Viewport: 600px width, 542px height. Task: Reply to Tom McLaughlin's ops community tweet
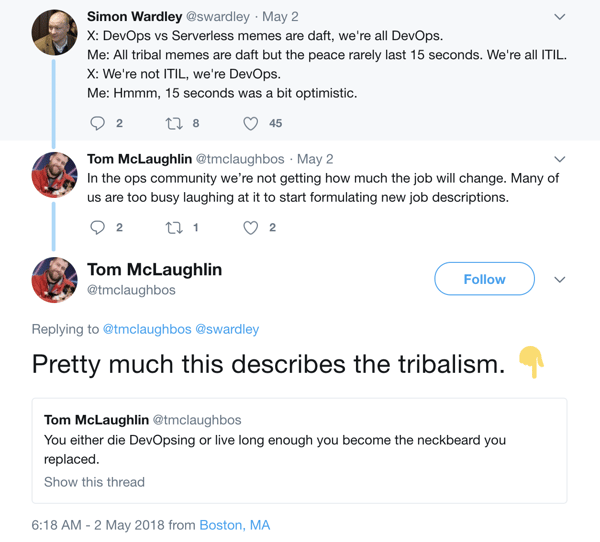click(x=98, y=227)
